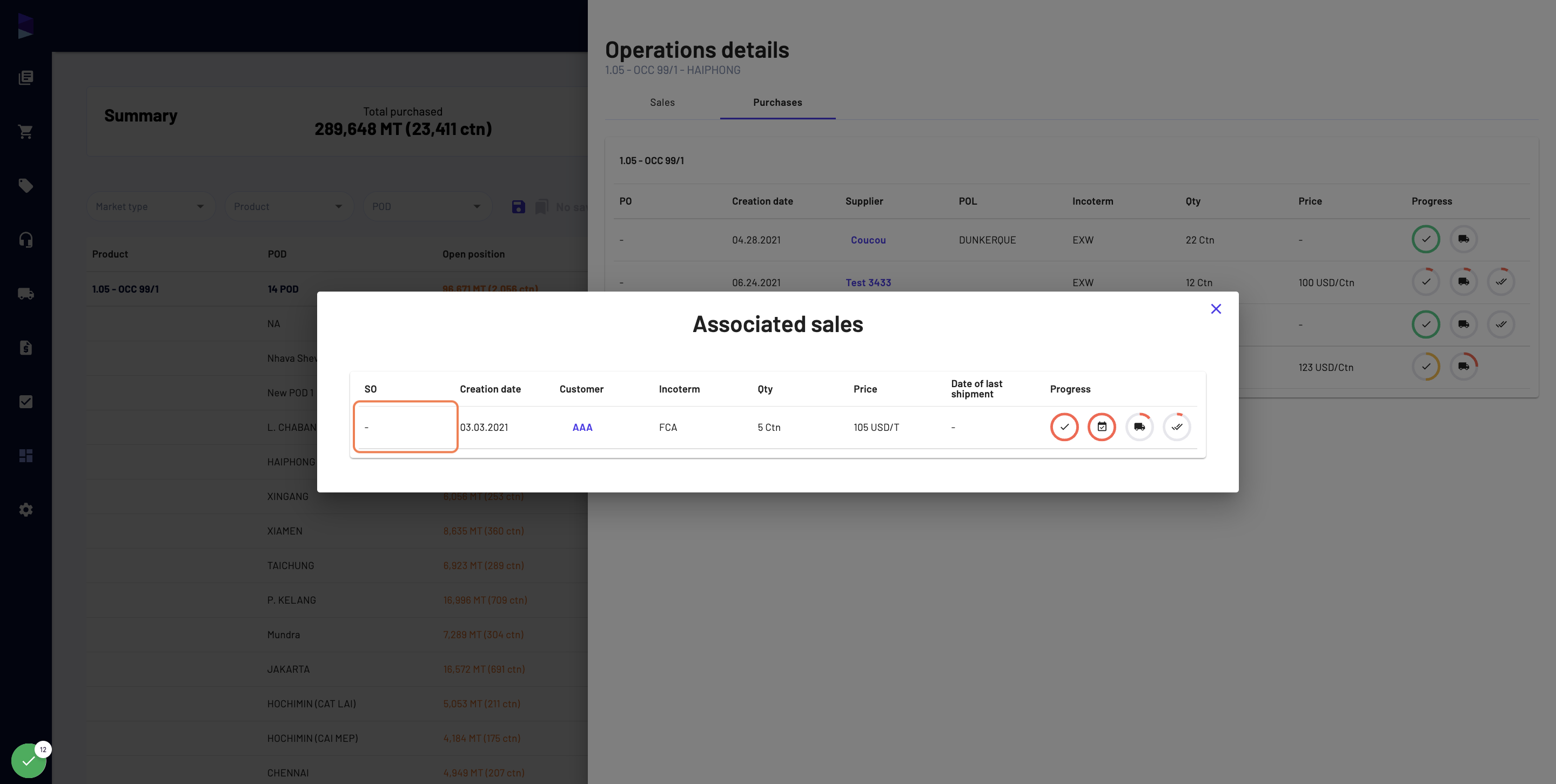Open supplier Coucou link
The height and width of the screenshot is (784, 1556).
tap(868, 240)
